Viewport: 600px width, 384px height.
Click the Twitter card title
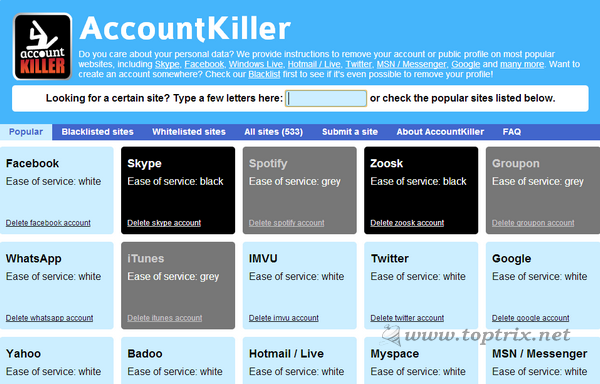(390, 259)
